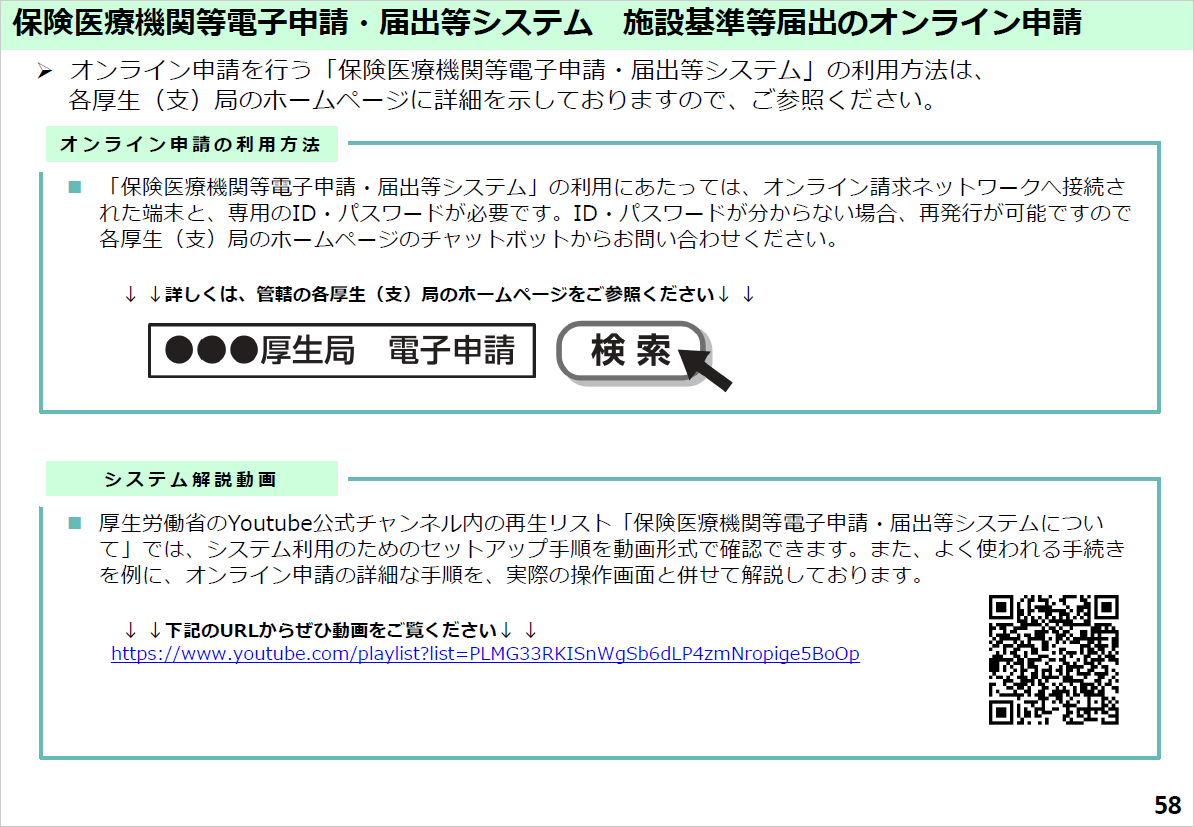The height and width of the screenshot is (827, 1194).
Task: Click the 検索 search button graphic
Action: [x=633, y=352]
